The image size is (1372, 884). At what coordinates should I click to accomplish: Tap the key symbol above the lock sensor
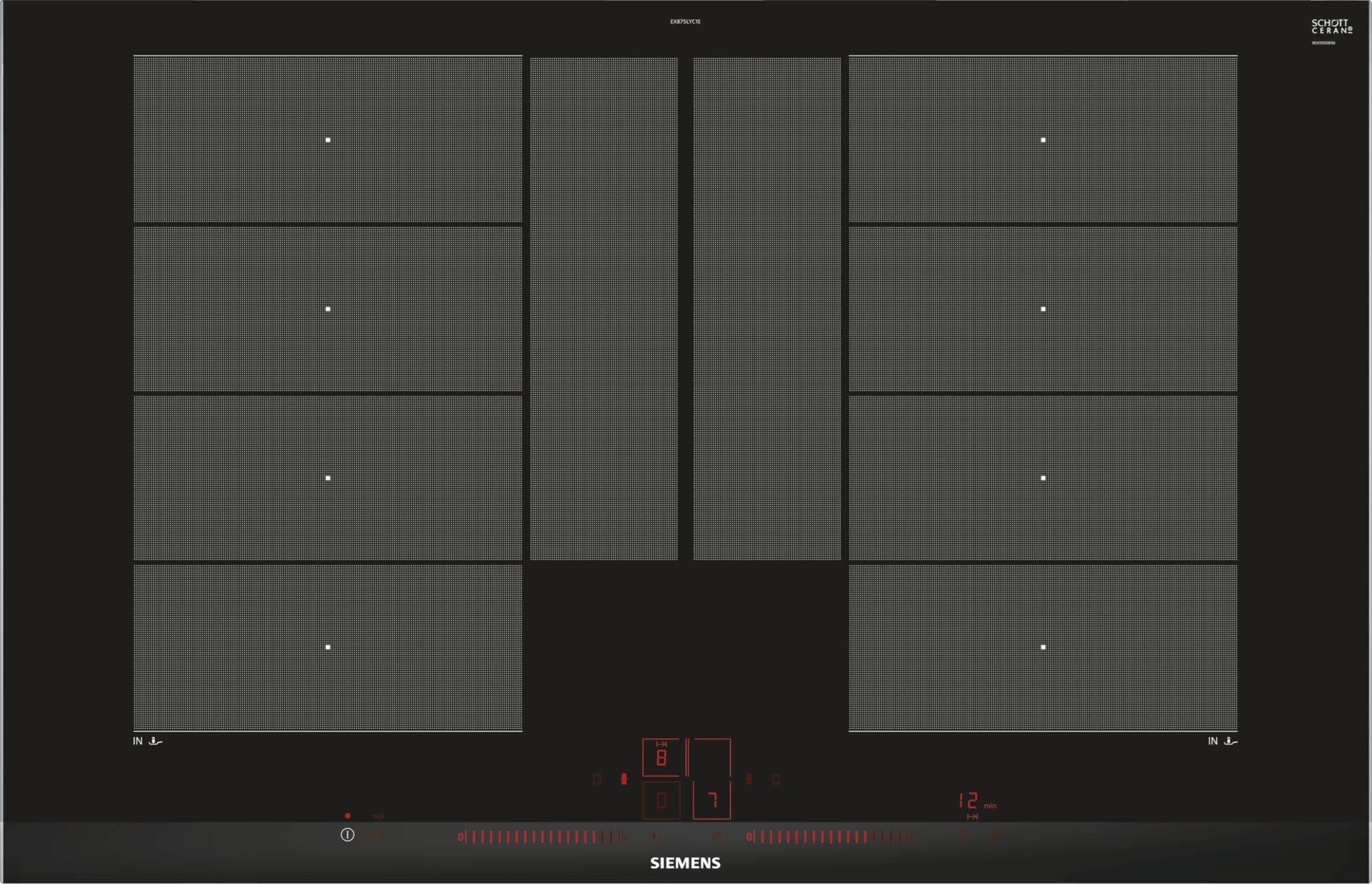point(377,816)
